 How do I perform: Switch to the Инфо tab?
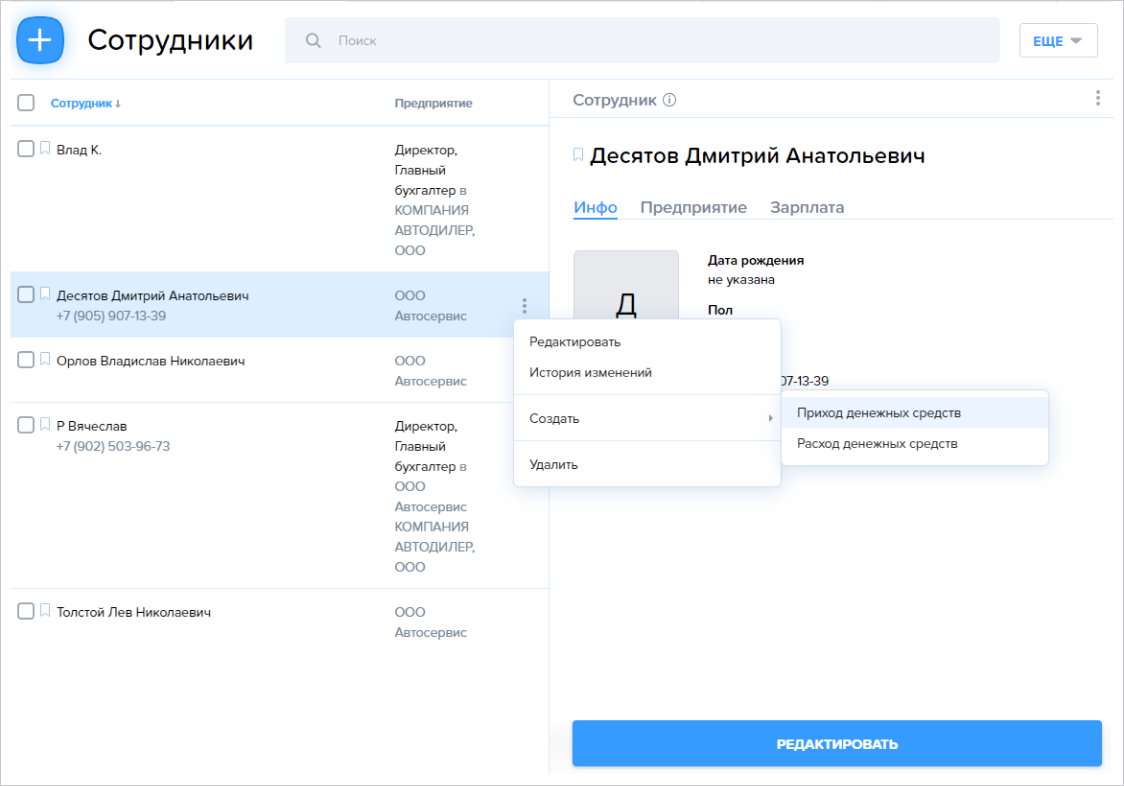(595, 207)
